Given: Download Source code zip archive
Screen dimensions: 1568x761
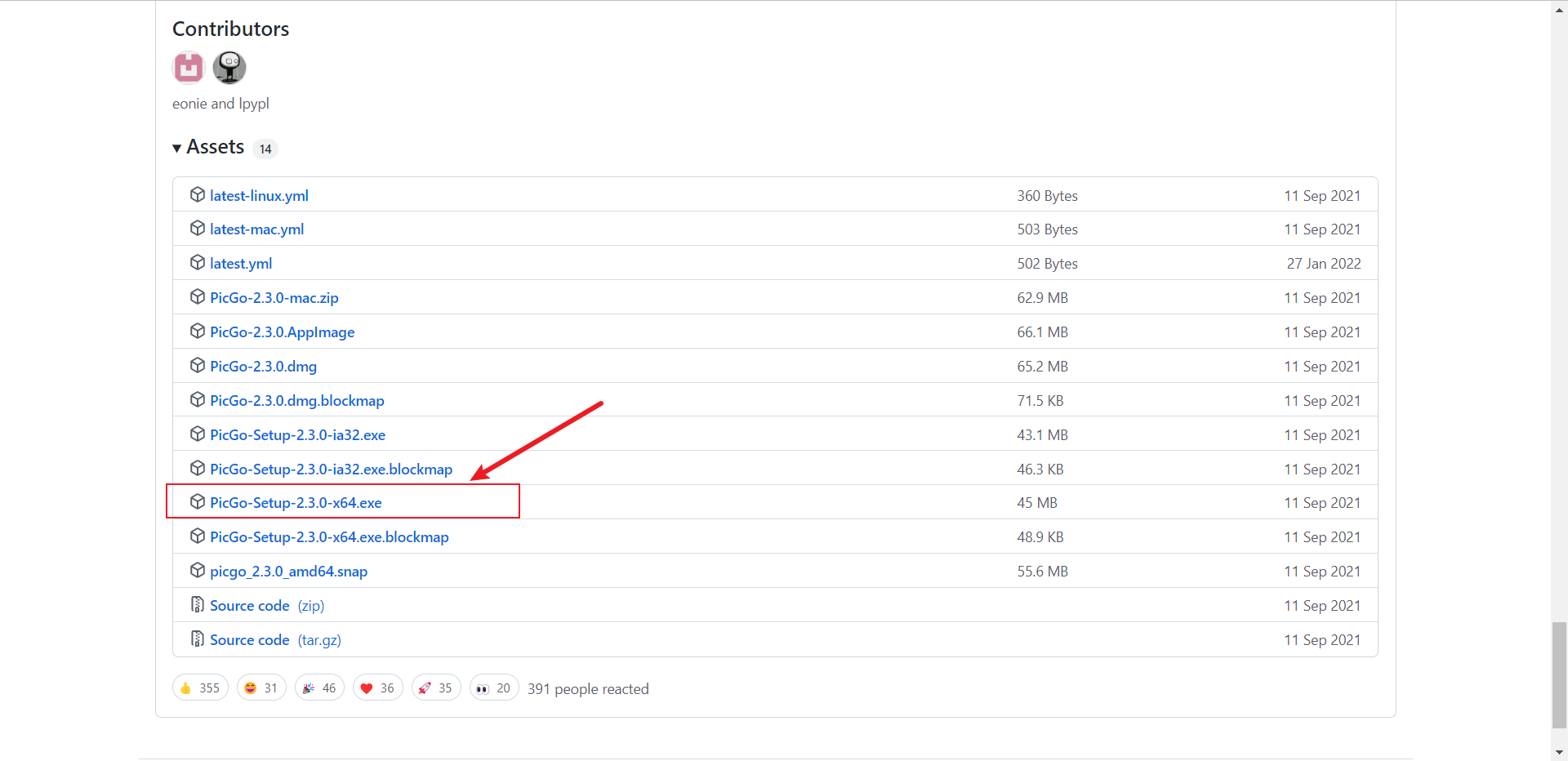Looking at the screenshot, I should [267, 606].
